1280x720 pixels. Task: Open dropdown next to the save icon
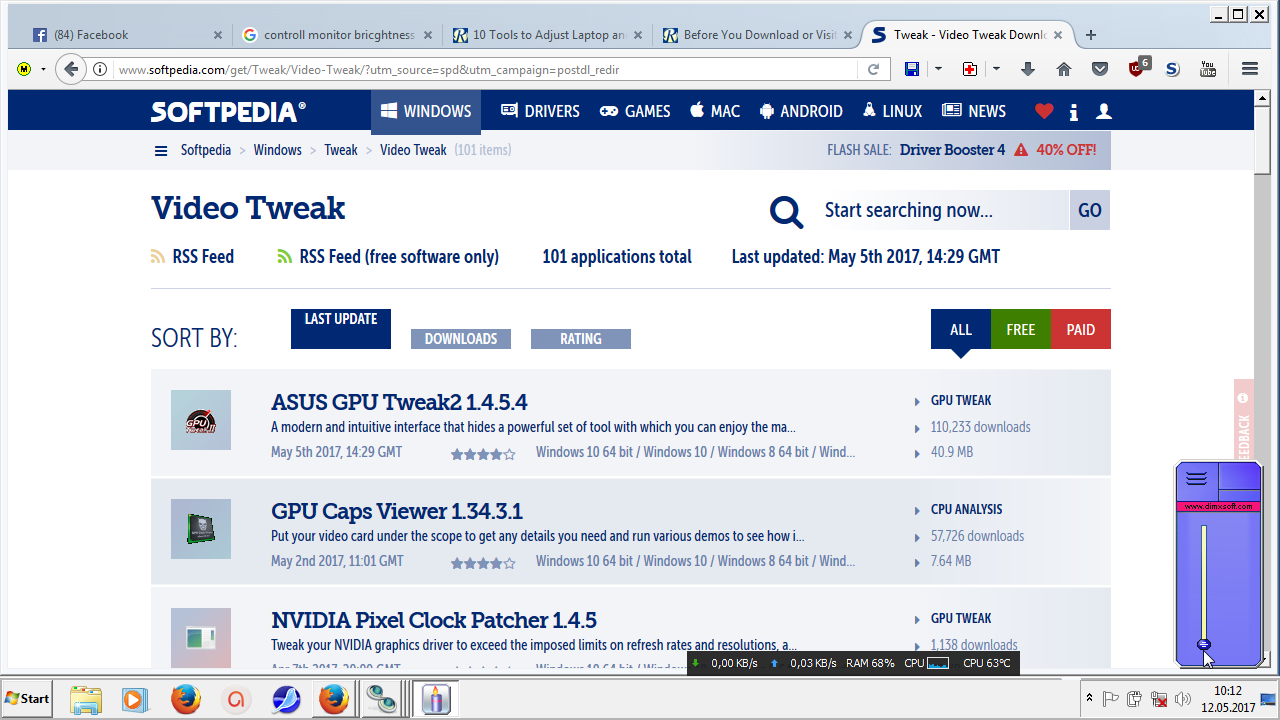click(938, 69)
